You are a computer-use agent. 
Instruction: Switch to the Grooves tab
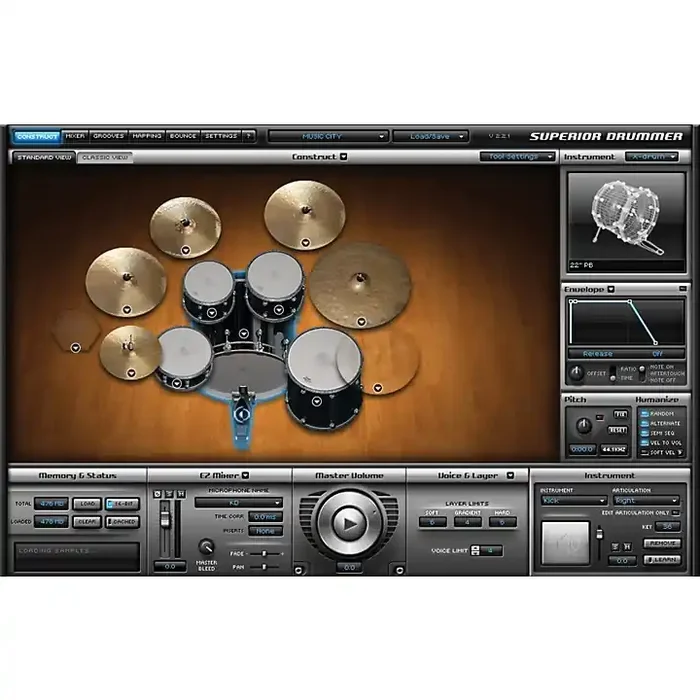(108, 136)
